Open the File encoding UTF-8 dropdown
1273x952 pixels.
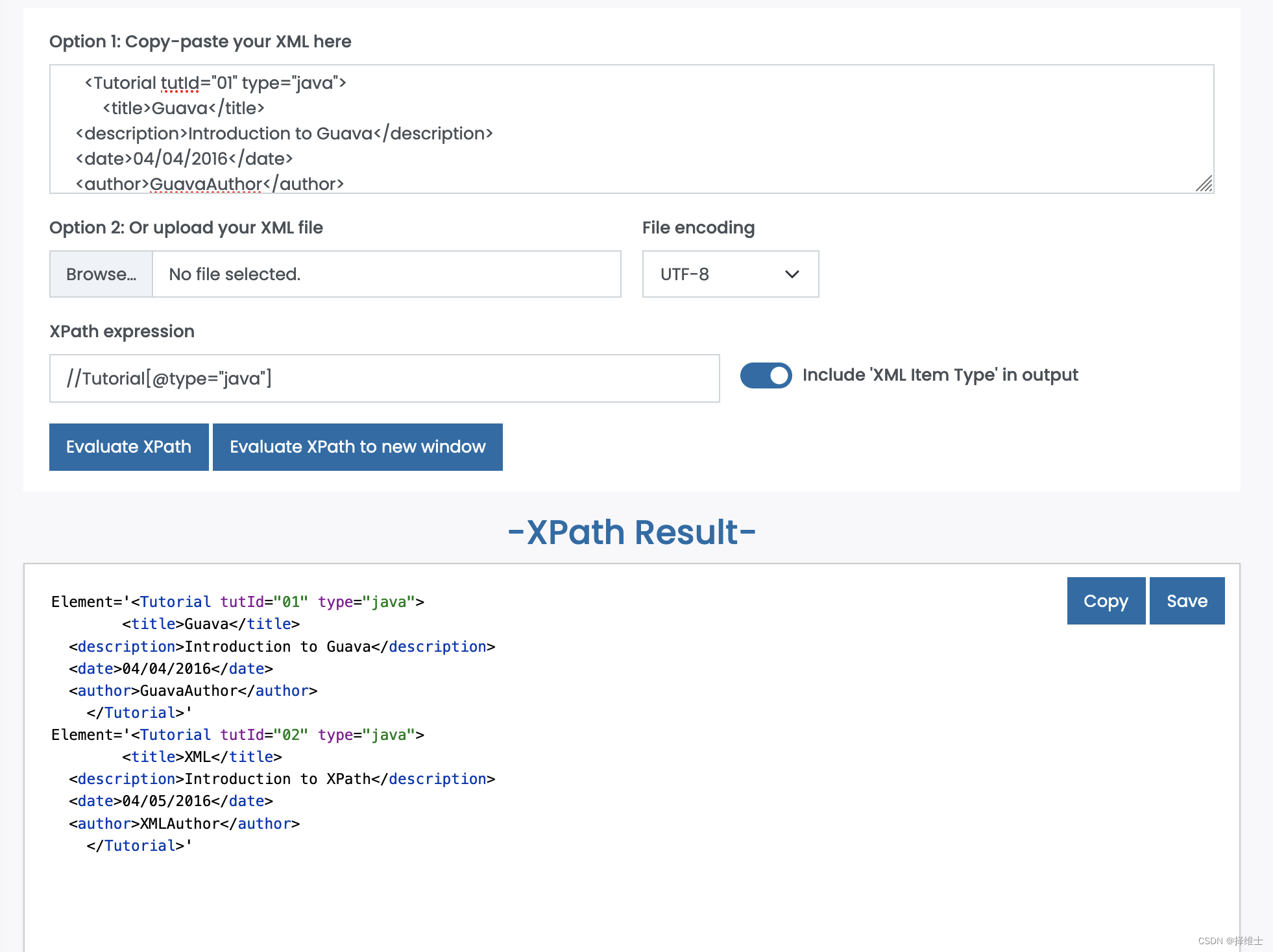(x=730, y=274)
